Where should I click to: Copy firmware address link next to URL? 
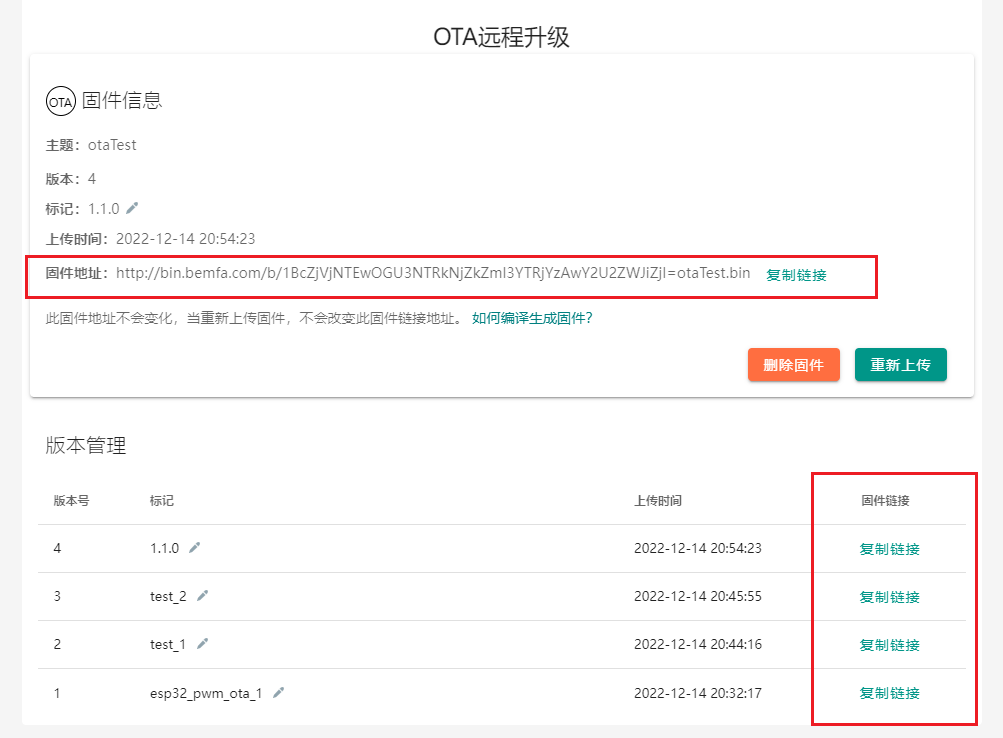[796, 275]
